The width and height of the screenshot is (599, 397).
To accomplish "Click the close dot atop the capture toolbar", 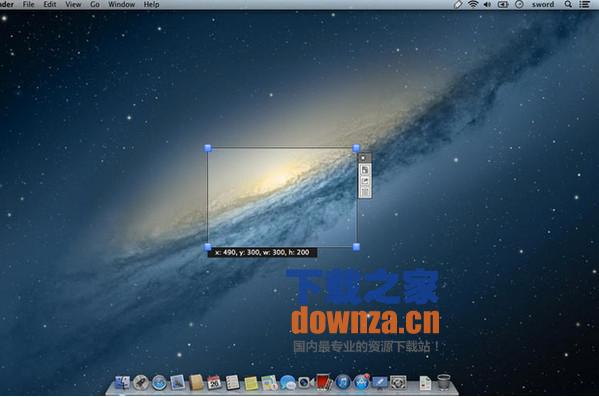I will coord(363,158).
